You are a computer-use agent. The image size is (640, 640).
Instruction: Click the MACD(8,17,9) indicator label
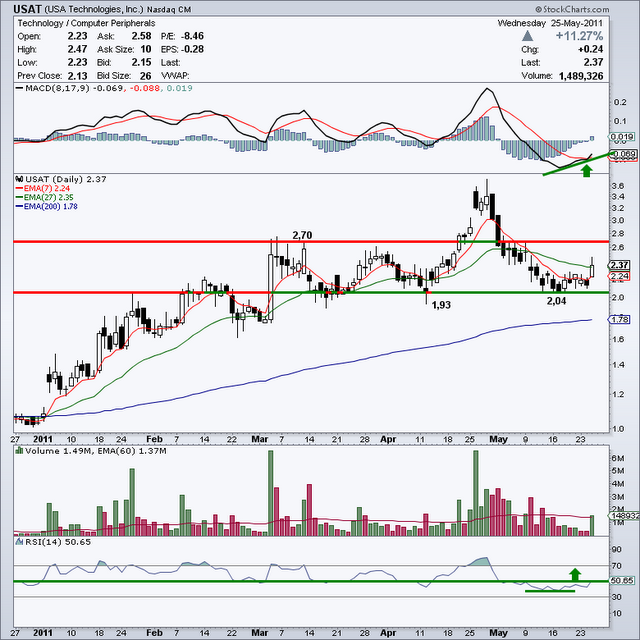pos(57,88)
